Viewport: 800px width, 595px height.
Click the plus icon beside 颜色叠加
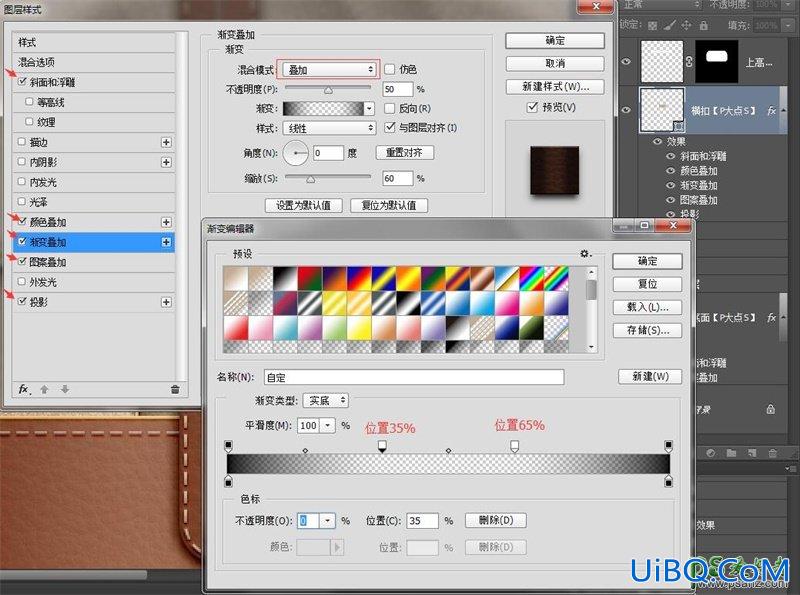click(166, 222)
